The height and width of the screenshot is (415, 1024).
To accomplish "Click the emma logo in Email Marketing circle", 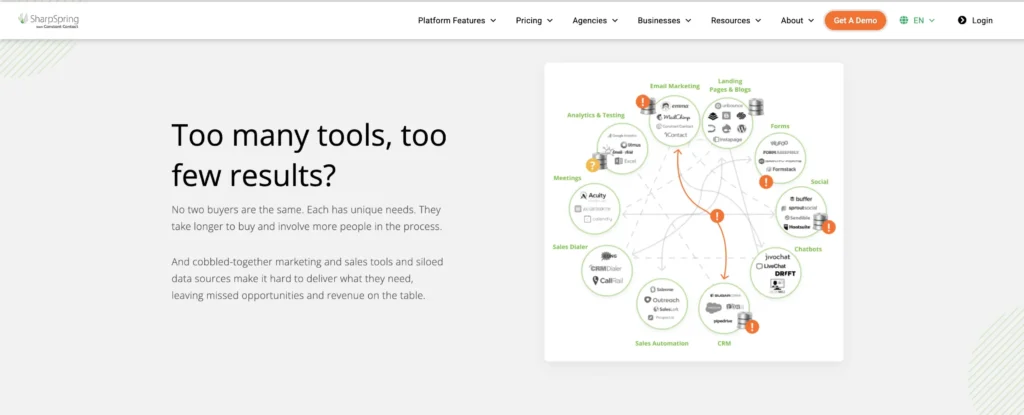I will tap(674, 107).
